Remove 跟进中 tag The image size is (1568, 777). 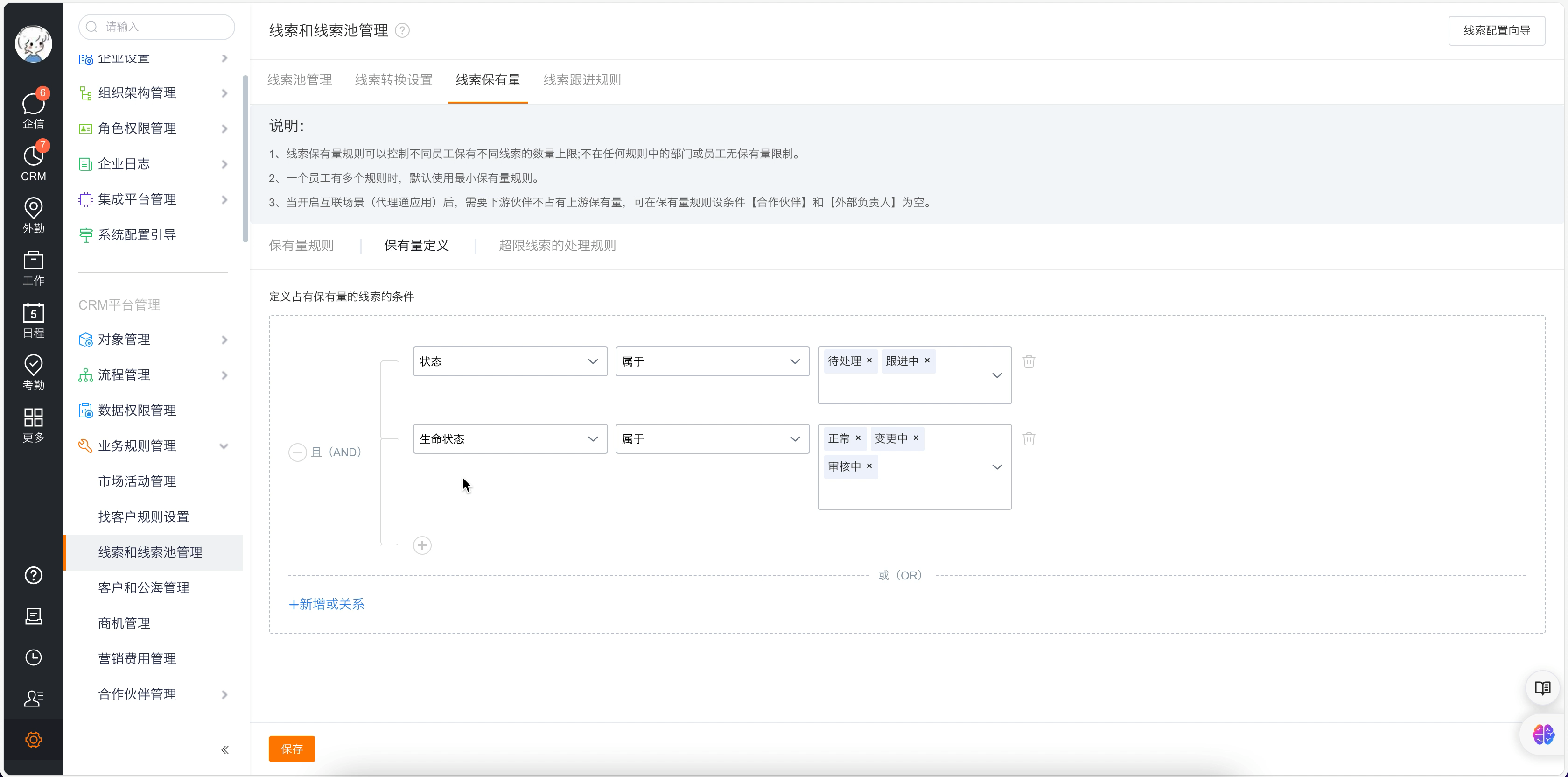[927, 360]
